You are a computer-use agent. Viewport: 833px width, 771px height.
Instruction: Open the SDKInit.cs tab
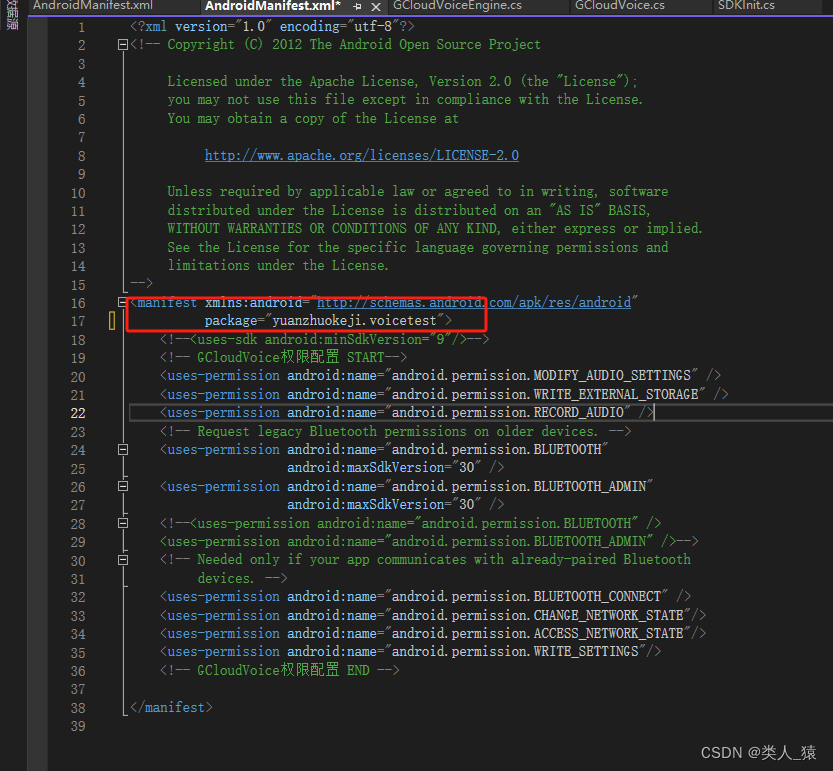[x=747, y=7]
